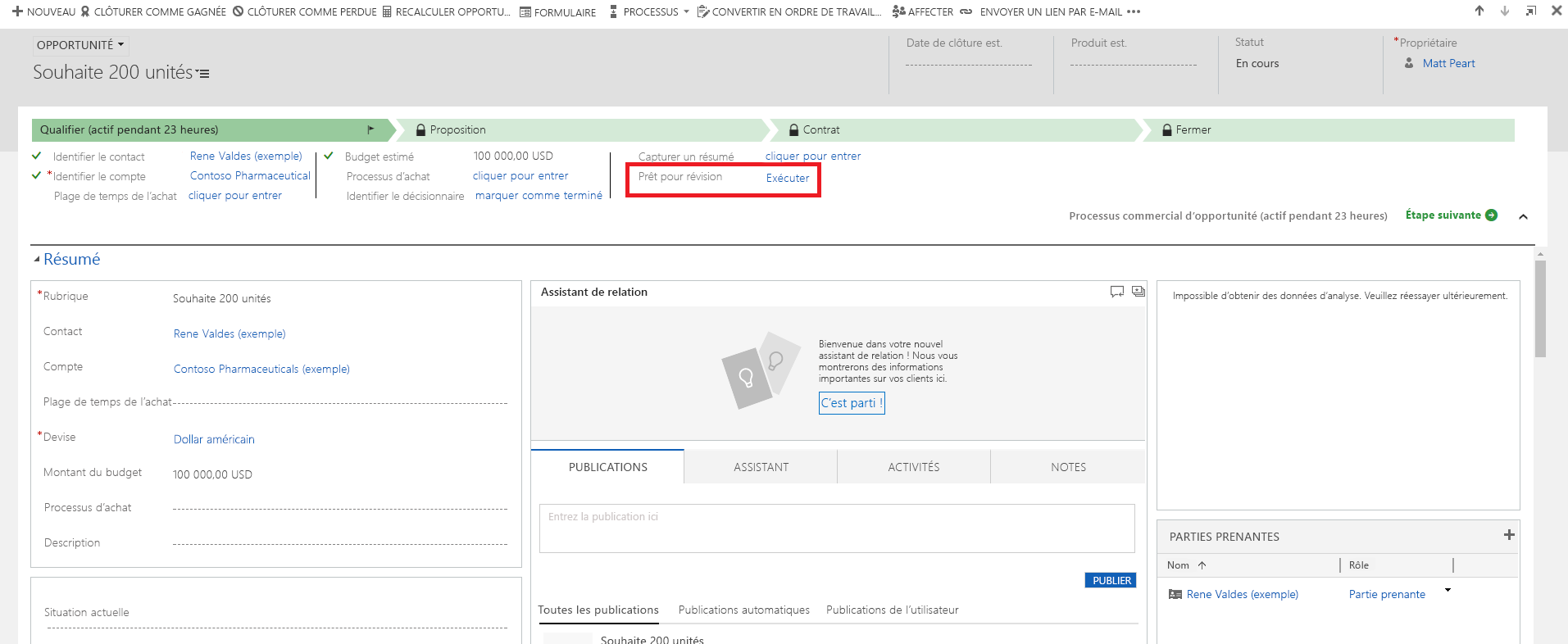Open Contoso Pharmaceuticals (exemple) account link
The height and width of the screenshot is (644, 1568).
coord(261,369)
